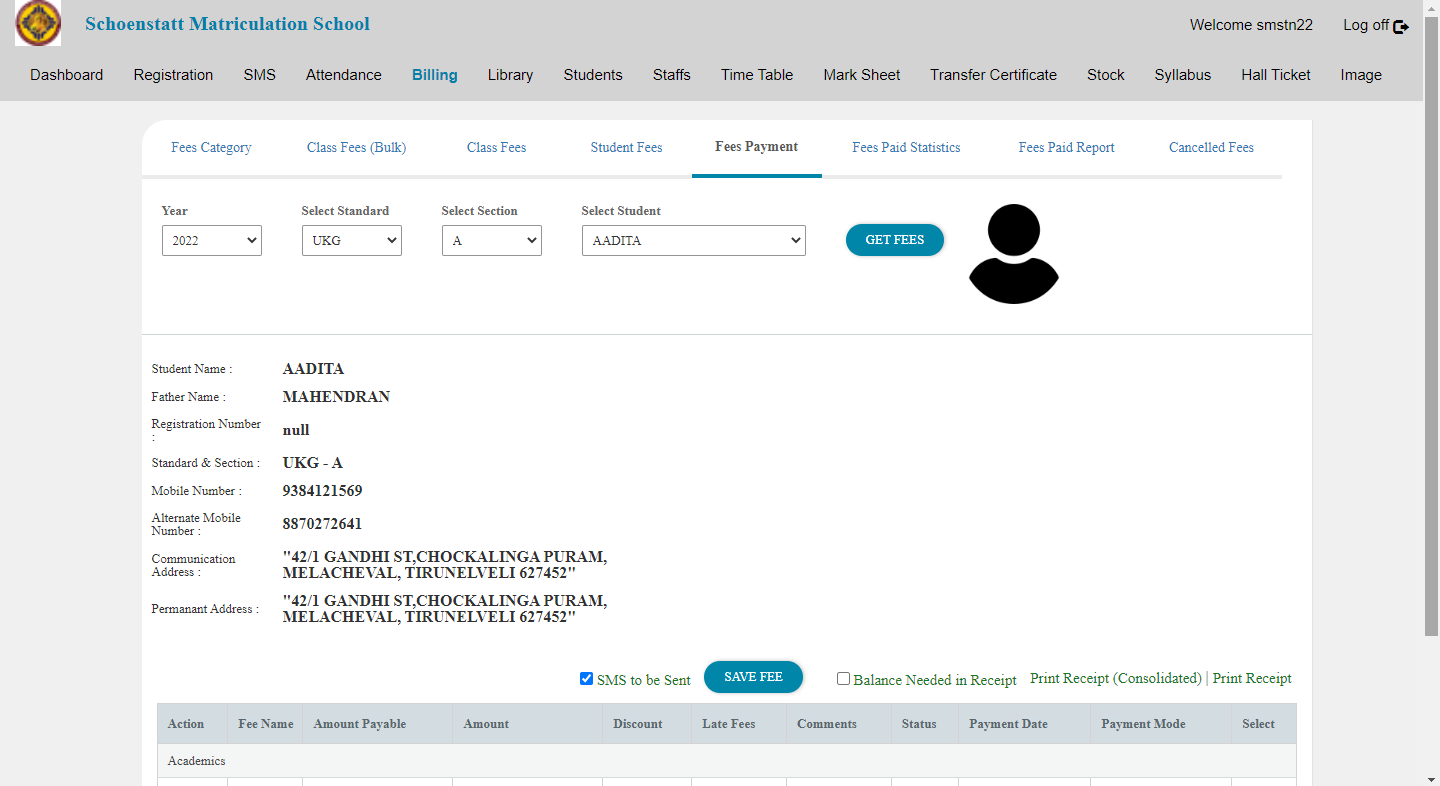
Task: Open the Select Standard dropdown showing UKG
Action: coord(351,240)
